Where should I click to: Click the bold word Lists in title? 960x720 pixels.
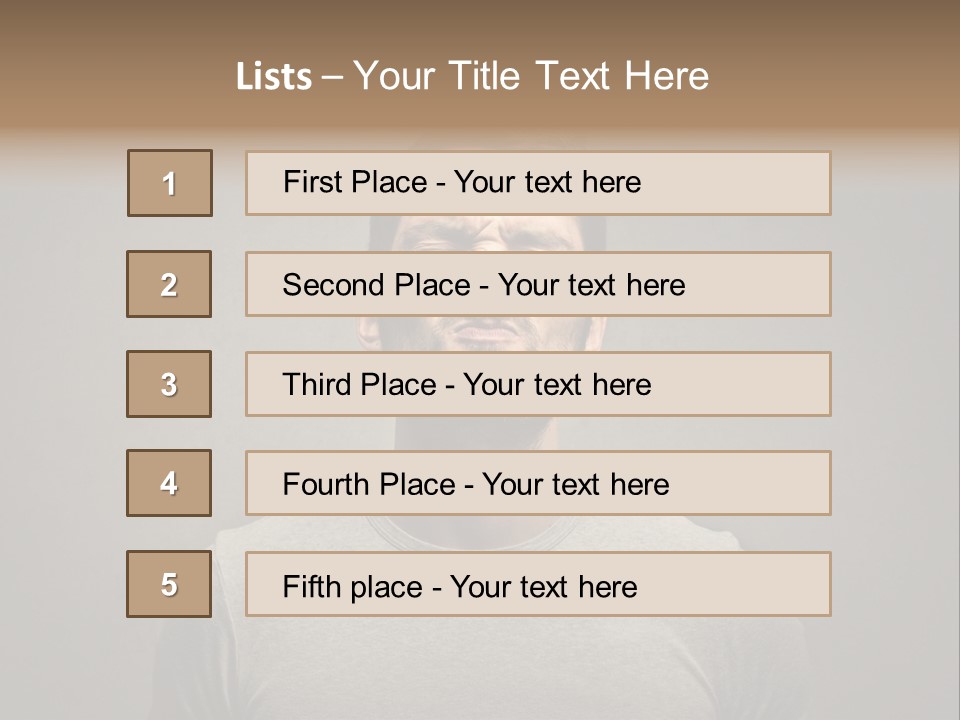pos(274,76)
